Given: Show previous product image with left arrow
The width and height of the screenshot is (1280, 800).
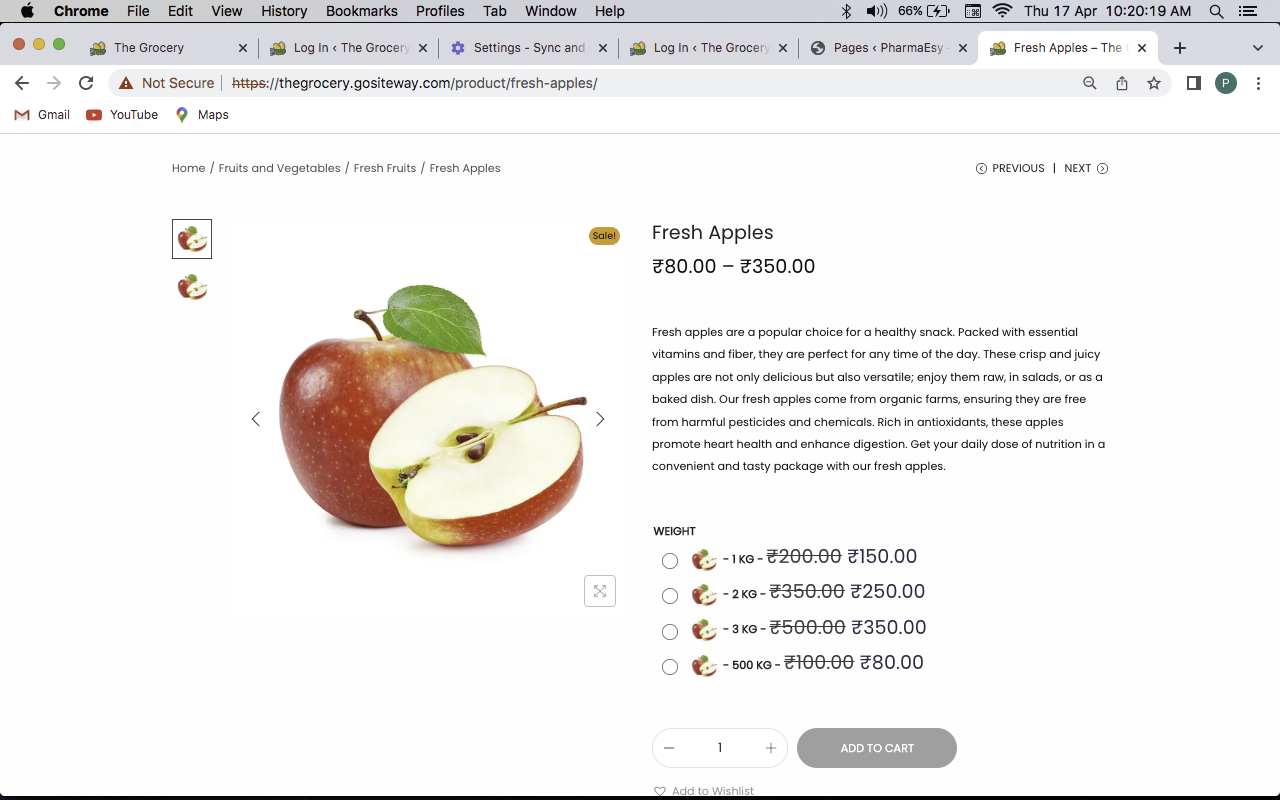Looking at the screenshot, I should pyautogui.click(x=255, y=419).
